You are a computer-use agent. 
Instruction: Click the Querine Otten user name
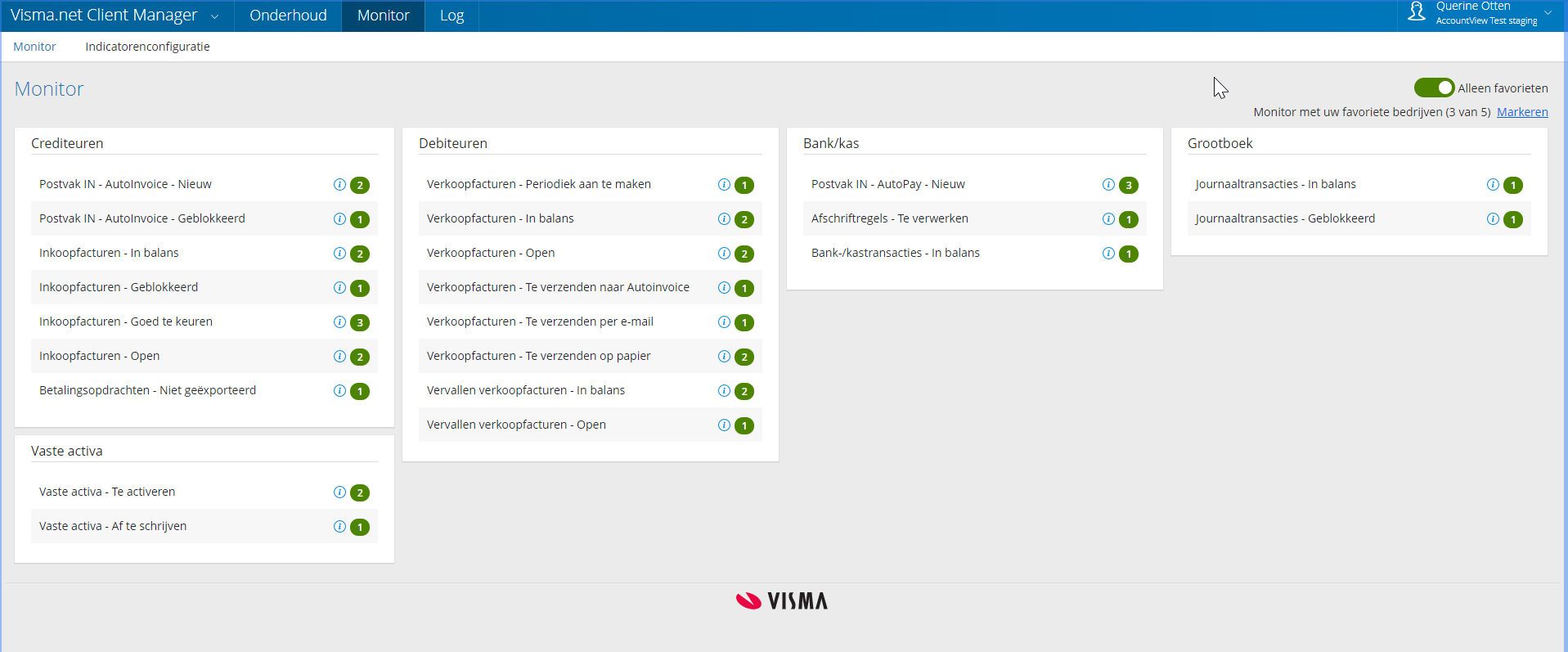(x=1473, y=7)
